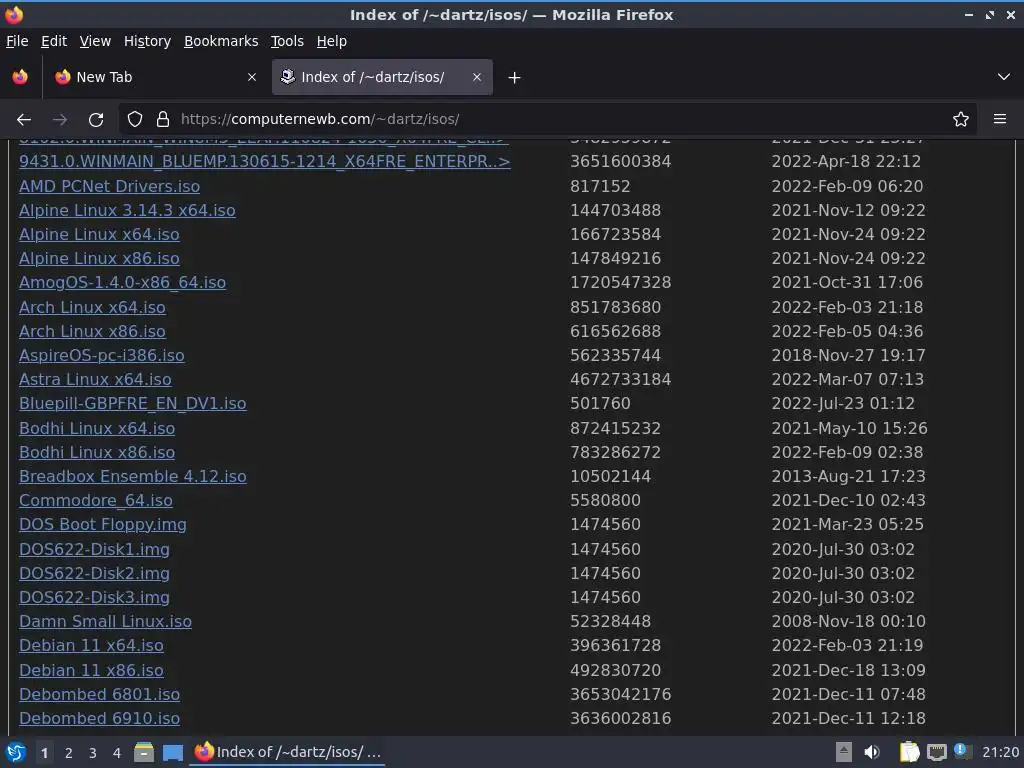Switch to virtual desktop 4
The width and height of the screenshot is (1024, 768).
pos(117,753)
